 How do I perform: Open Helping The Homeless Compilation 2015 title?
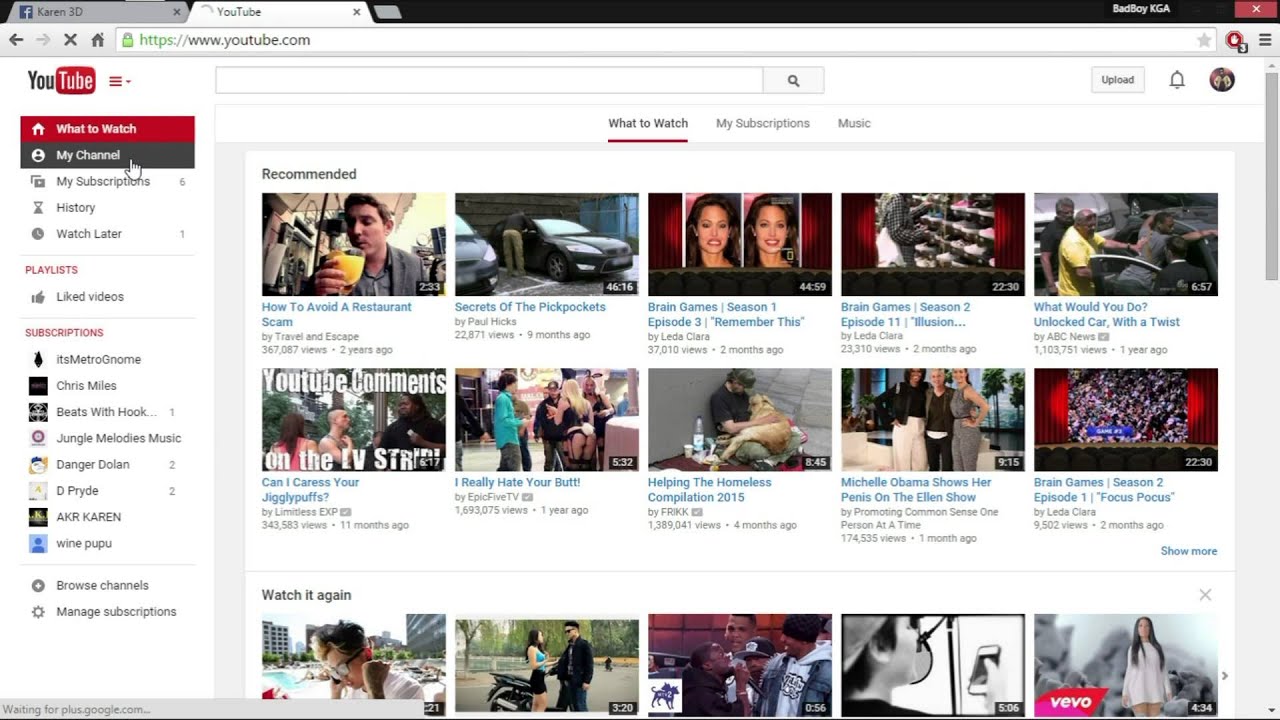[710, 489]
